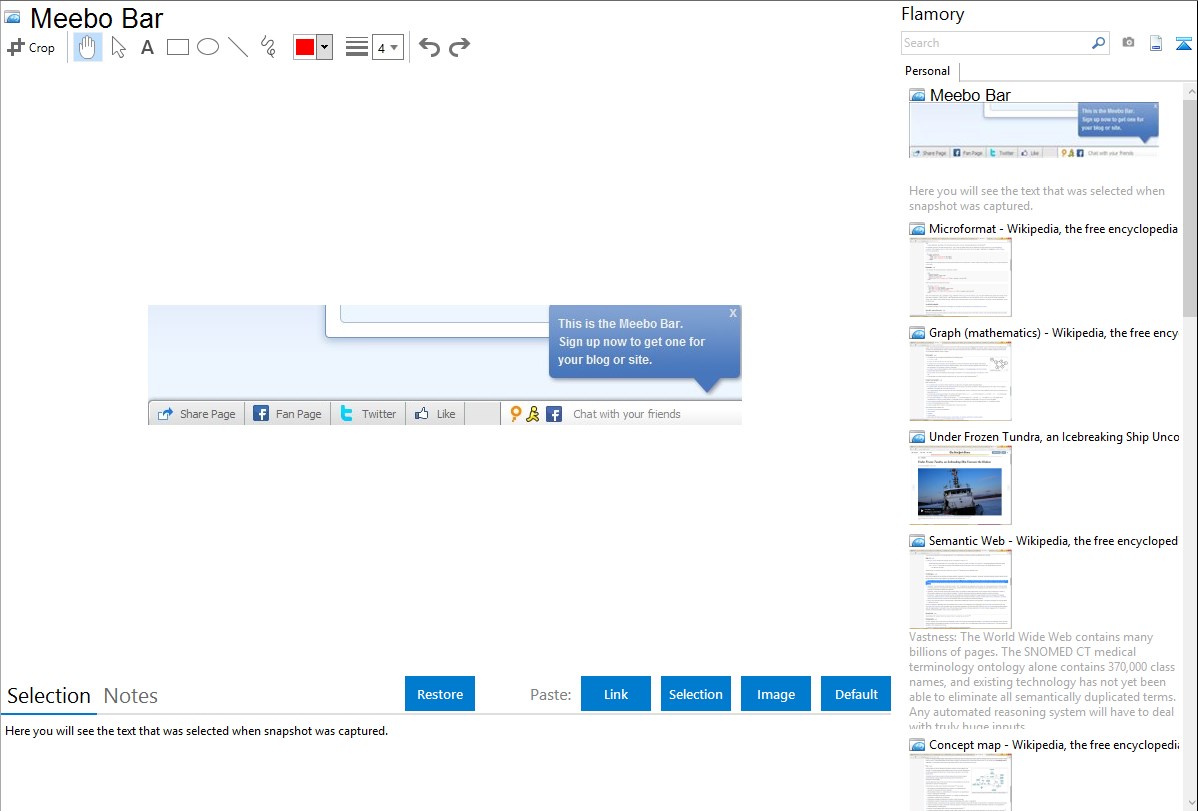The width and height of the screenshot is (1198, 811).
Task: Click the yellow location pin icon in Meebo bar
Action: click(515, 414)
